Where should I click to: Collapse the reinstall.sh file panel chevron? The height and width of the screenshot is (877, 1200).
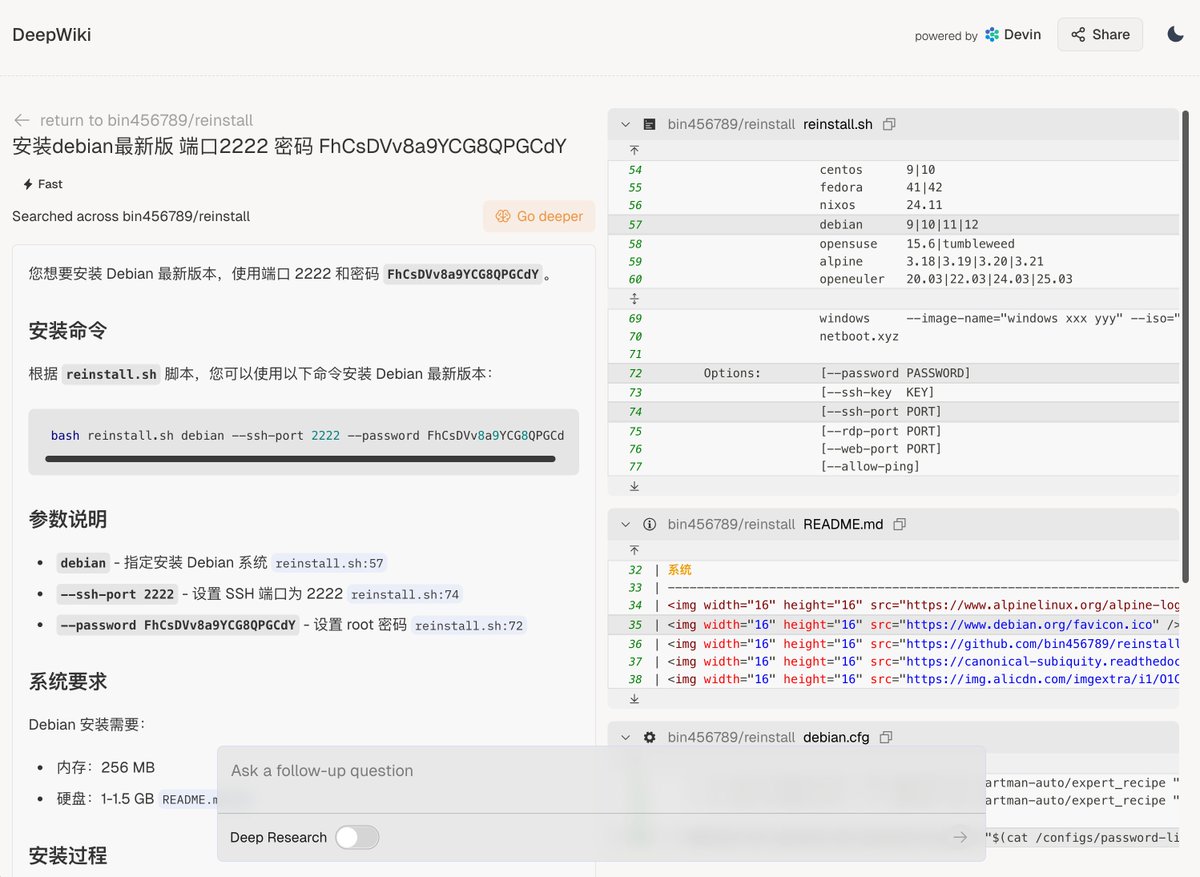click(x=626, y=125)
